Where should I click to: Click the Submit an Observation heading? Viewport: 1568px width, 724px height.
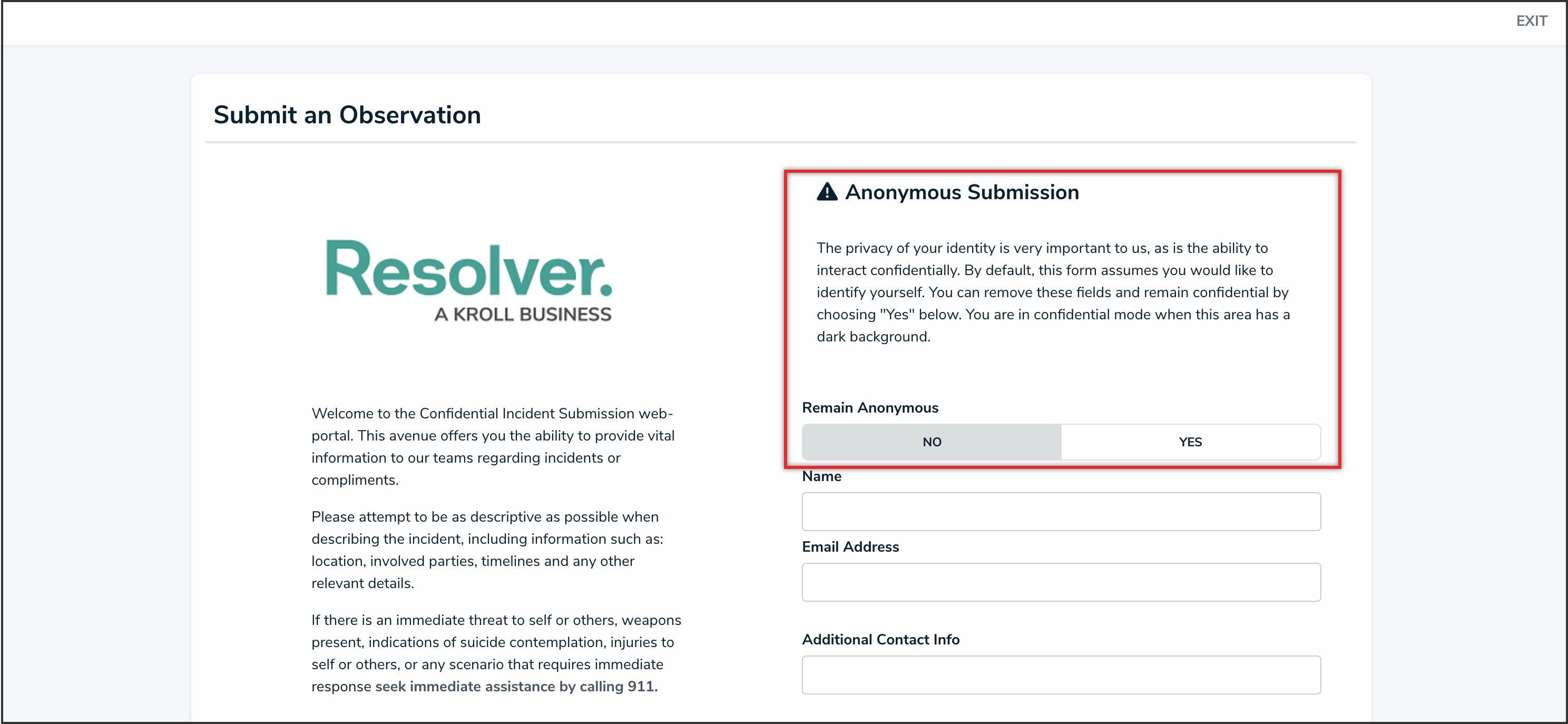(347, 115)
